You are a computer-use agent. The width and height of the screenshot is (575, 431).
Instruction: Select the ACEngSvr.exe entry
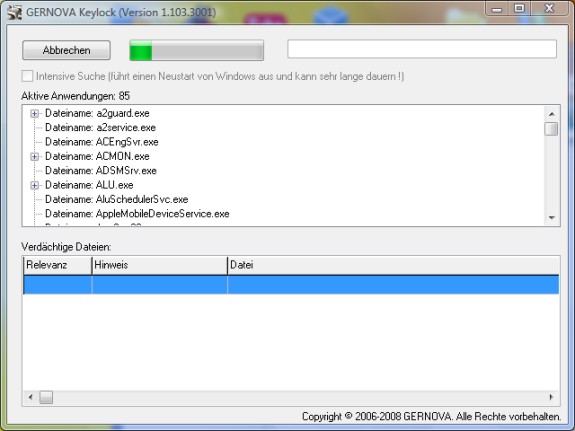coord(102,142)
